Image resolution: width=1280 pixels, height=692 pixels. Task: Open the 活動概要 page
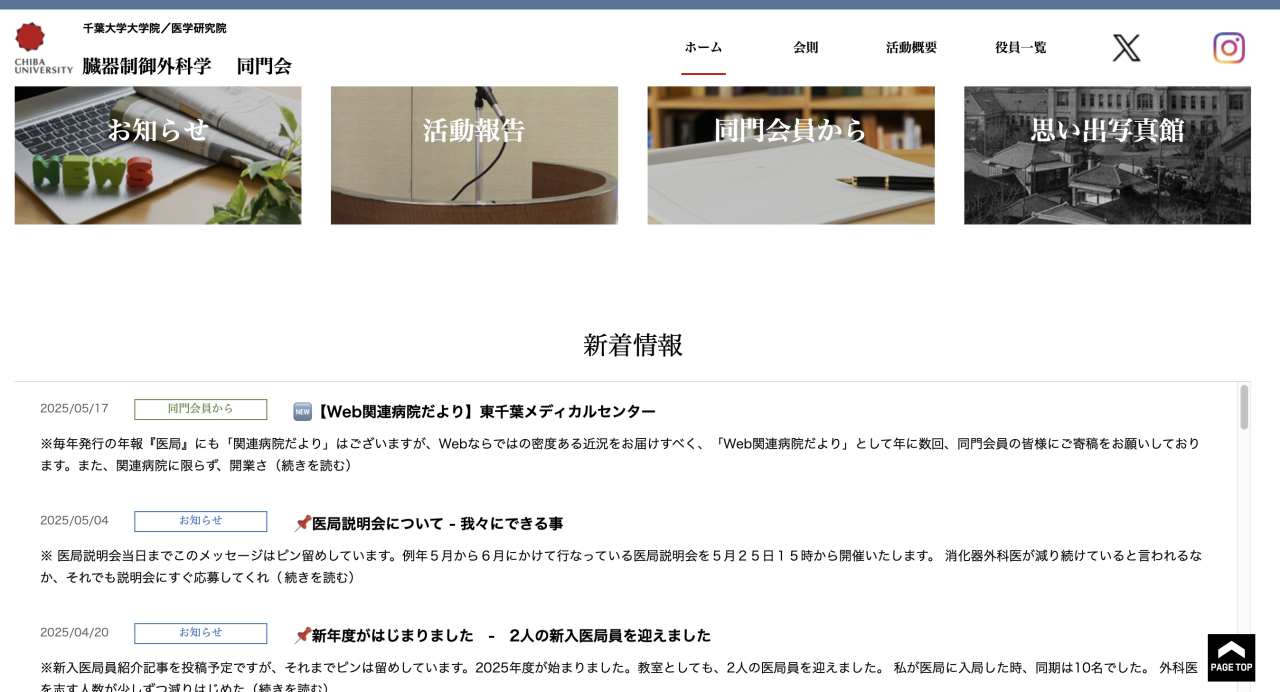click(x=911, y=47)
